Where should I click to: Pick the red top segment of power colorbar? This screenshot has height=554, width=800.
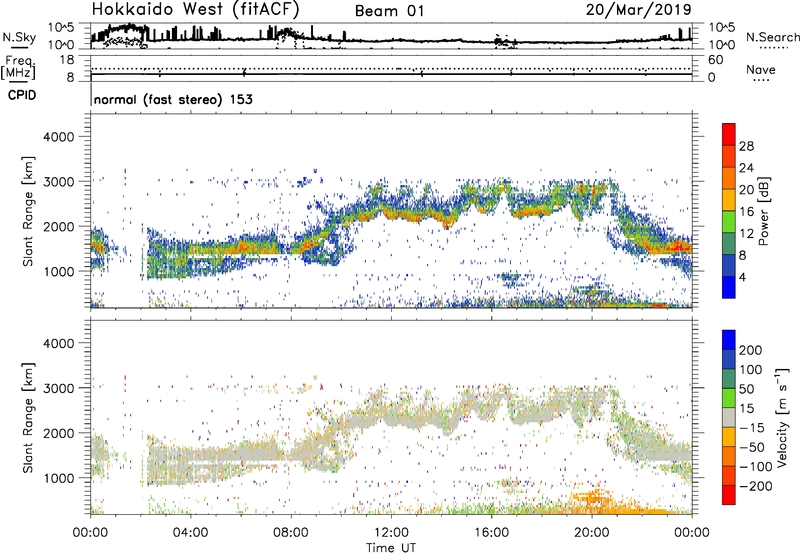pyautogui.click(x=729, y=134)
